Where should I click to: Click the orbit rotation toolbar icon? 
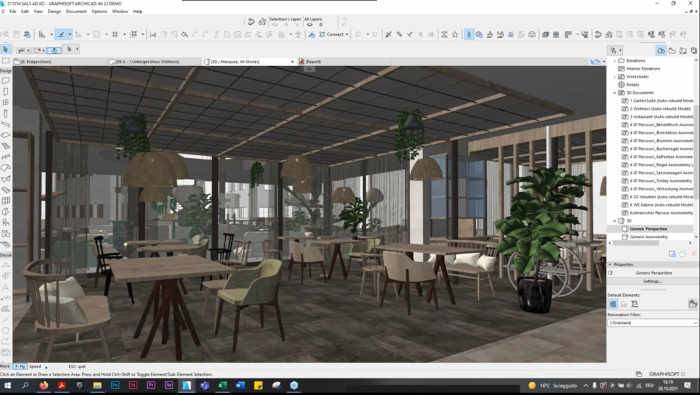[x=598, y=34]
